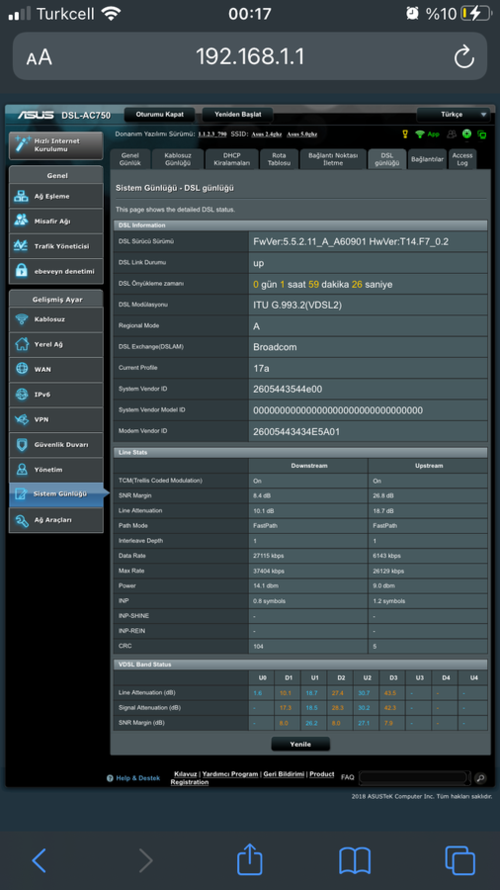Open Yönetim administration page
This screenshot has width=500, height=890.
[x=56, y=469]
